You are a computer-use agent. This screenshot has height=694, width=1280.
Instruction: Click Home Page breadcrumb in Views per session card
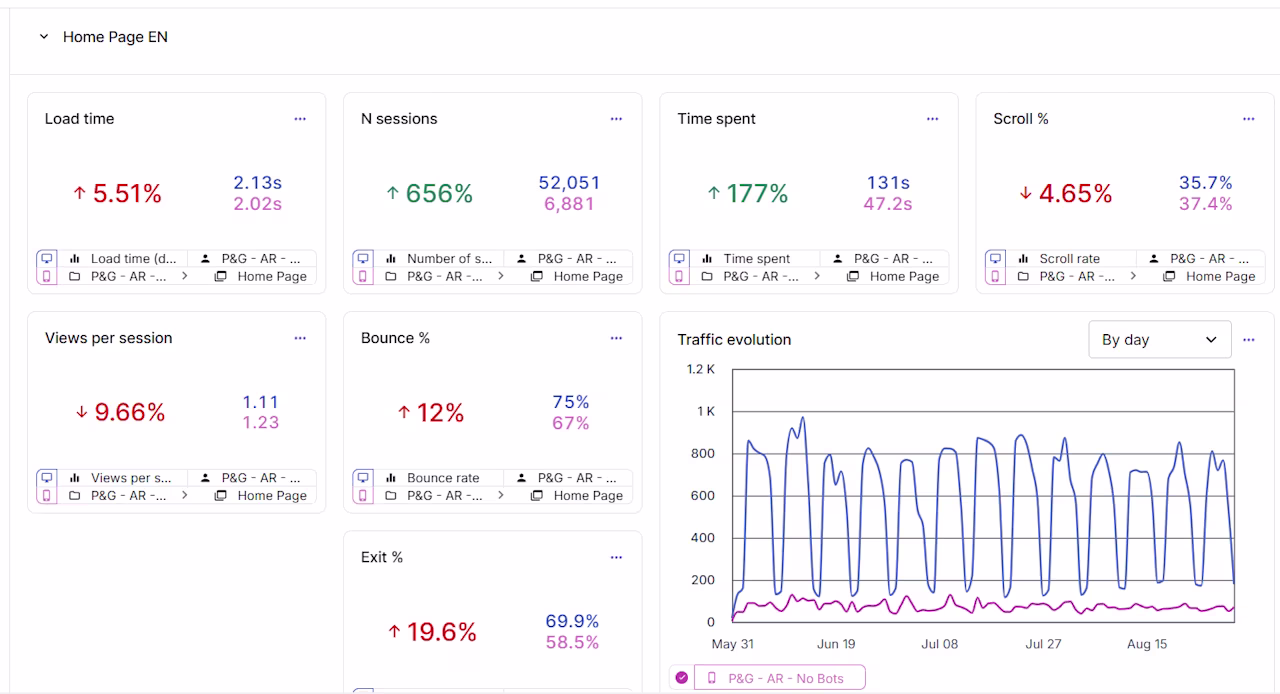click(x=272, y=495)
